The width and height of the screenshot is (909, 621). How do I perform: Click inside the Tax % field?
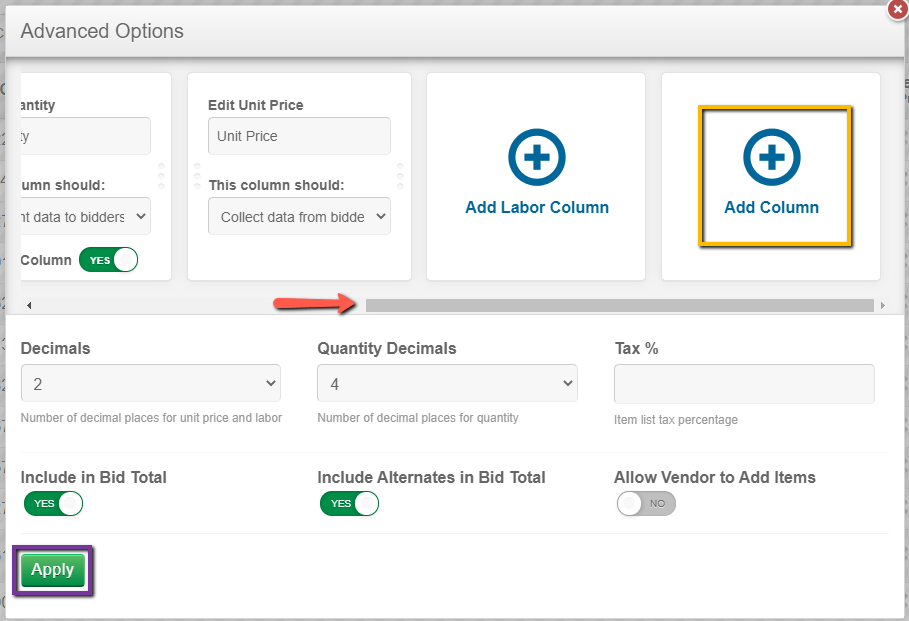(x=744, y=384)
